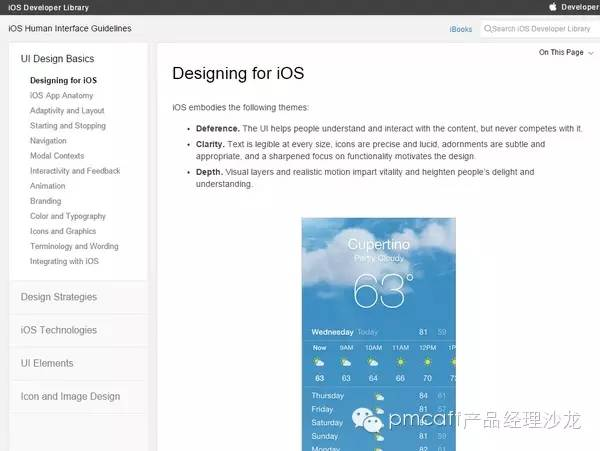
Task: Open the Developer link in header
Action: point(580,7)
